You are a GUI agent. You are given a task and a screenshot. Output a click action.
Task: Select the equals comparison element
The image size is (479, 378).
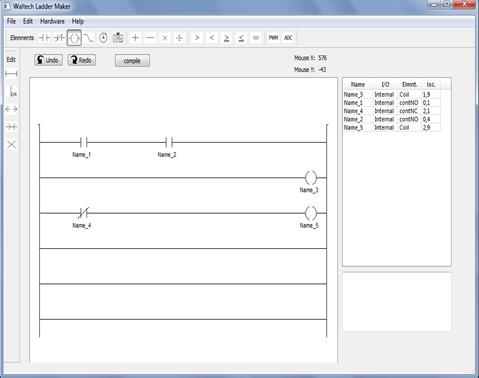tap(256, 38)
